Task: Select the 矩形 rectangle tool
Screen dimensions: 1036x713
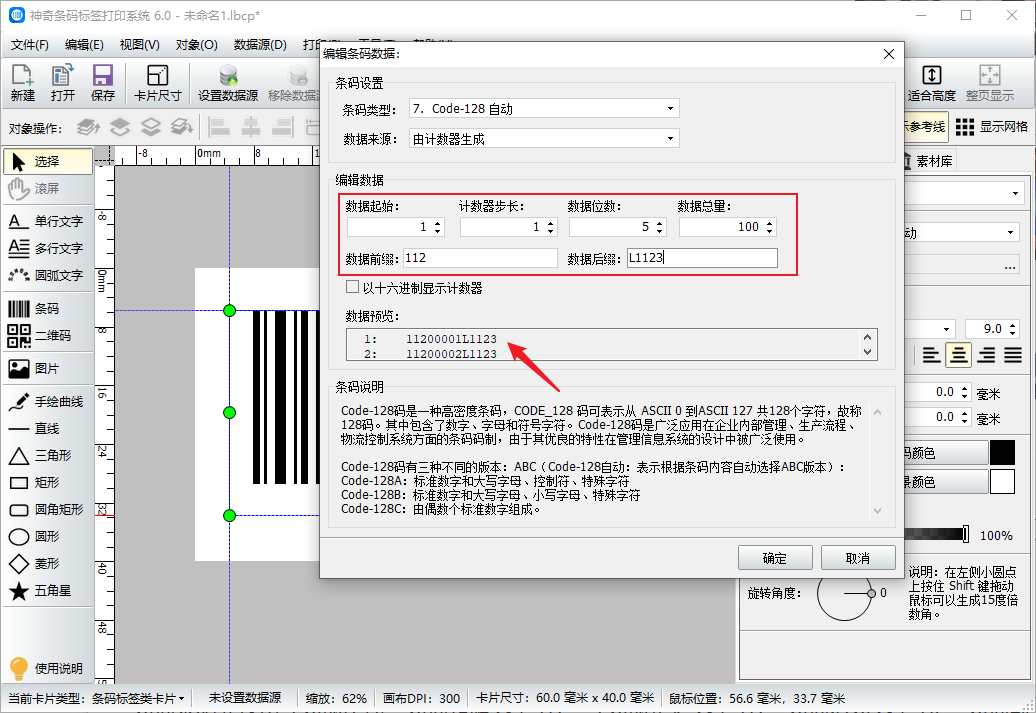Action: coord(48,483)
